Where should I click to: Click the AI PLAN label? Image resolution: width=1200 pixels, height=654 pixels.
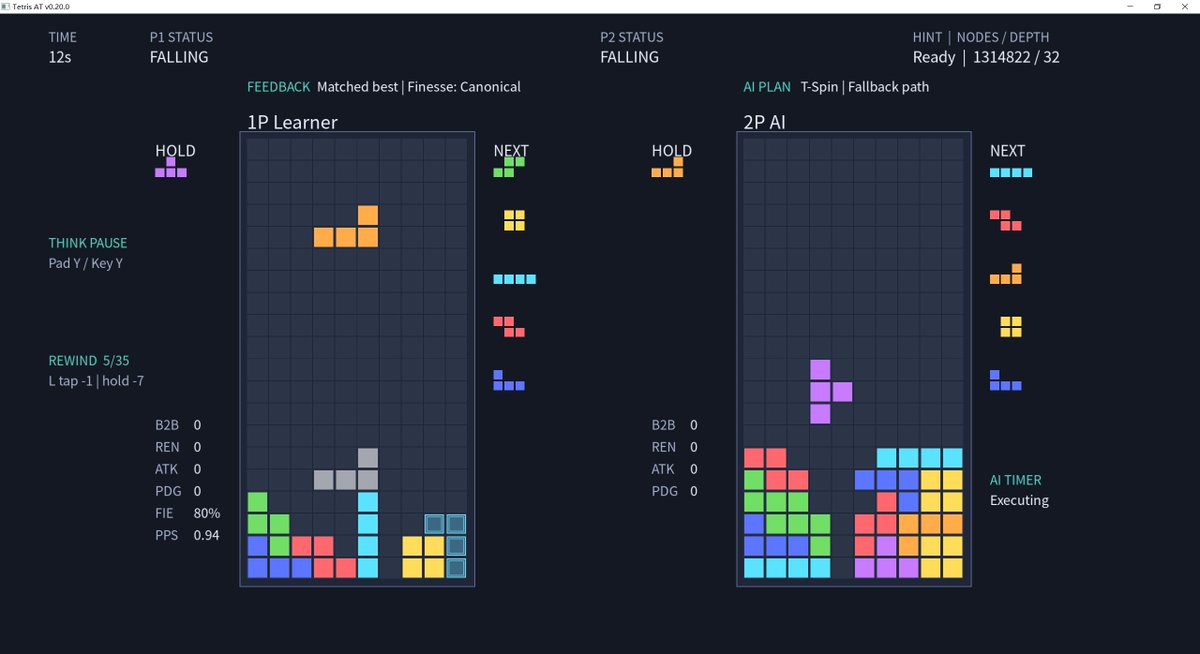click(x=767, y=87)
